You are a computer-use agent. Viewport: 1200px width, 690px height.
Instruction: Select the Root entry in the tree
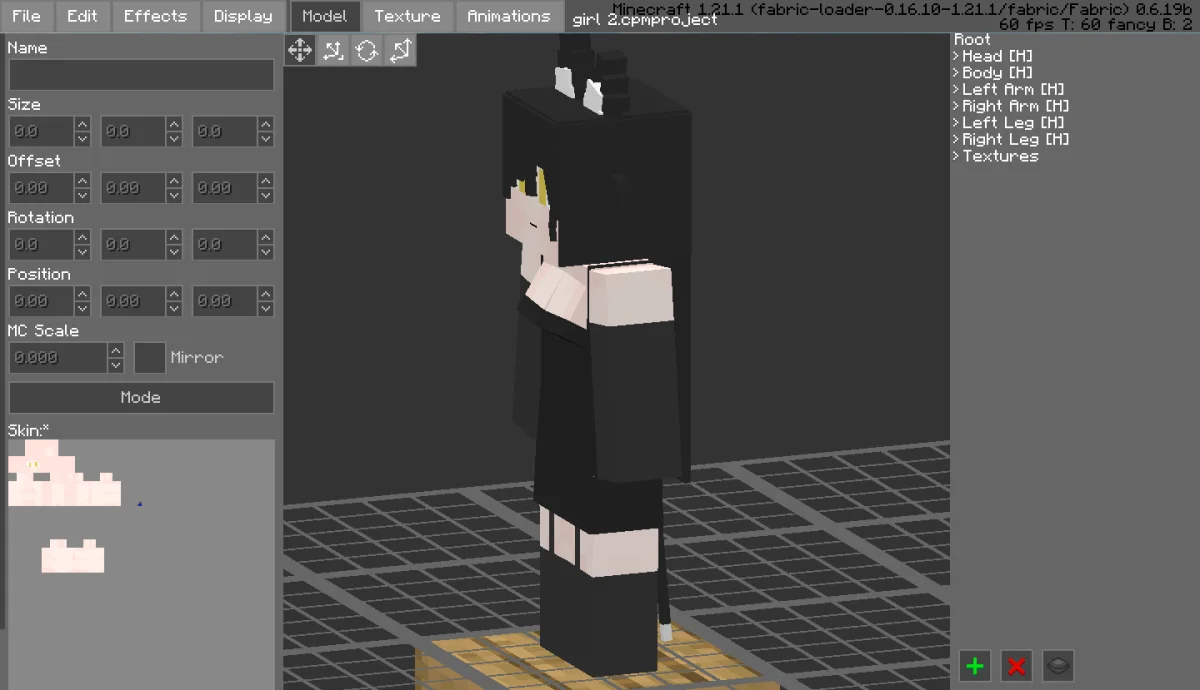point(973,40)
